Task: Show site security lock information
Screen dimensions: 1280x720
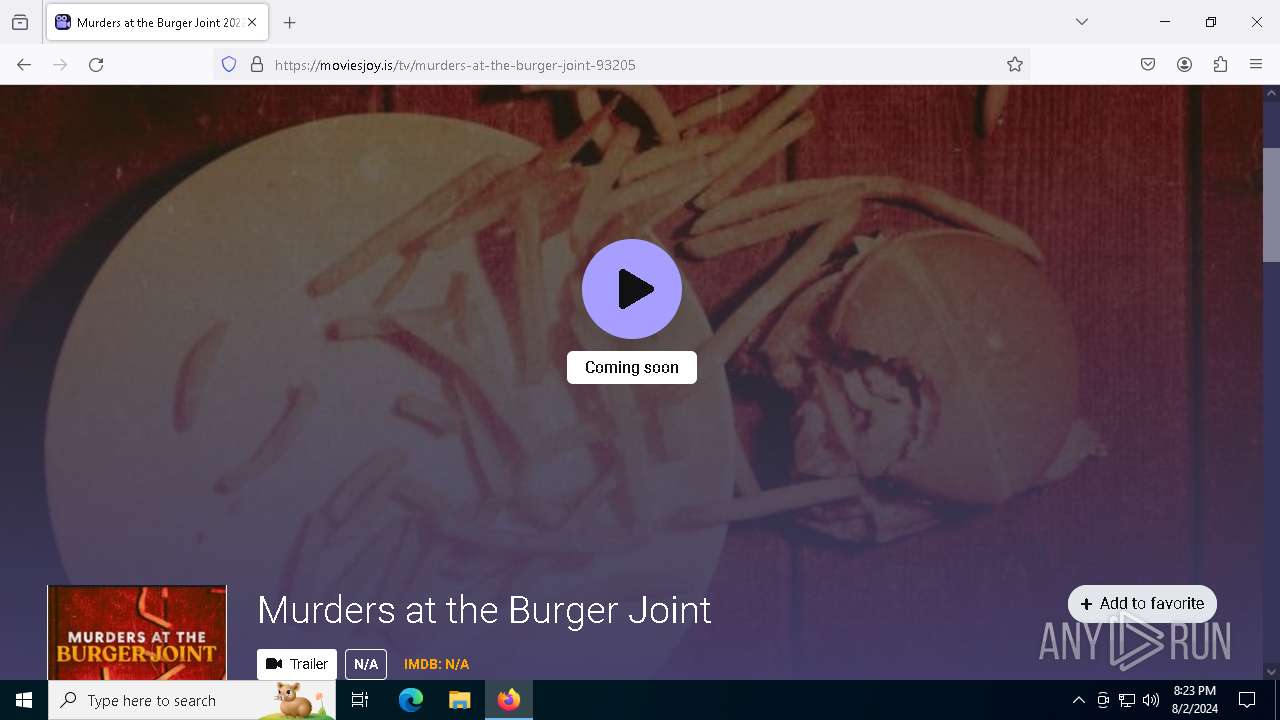Action: pos(257,65)
